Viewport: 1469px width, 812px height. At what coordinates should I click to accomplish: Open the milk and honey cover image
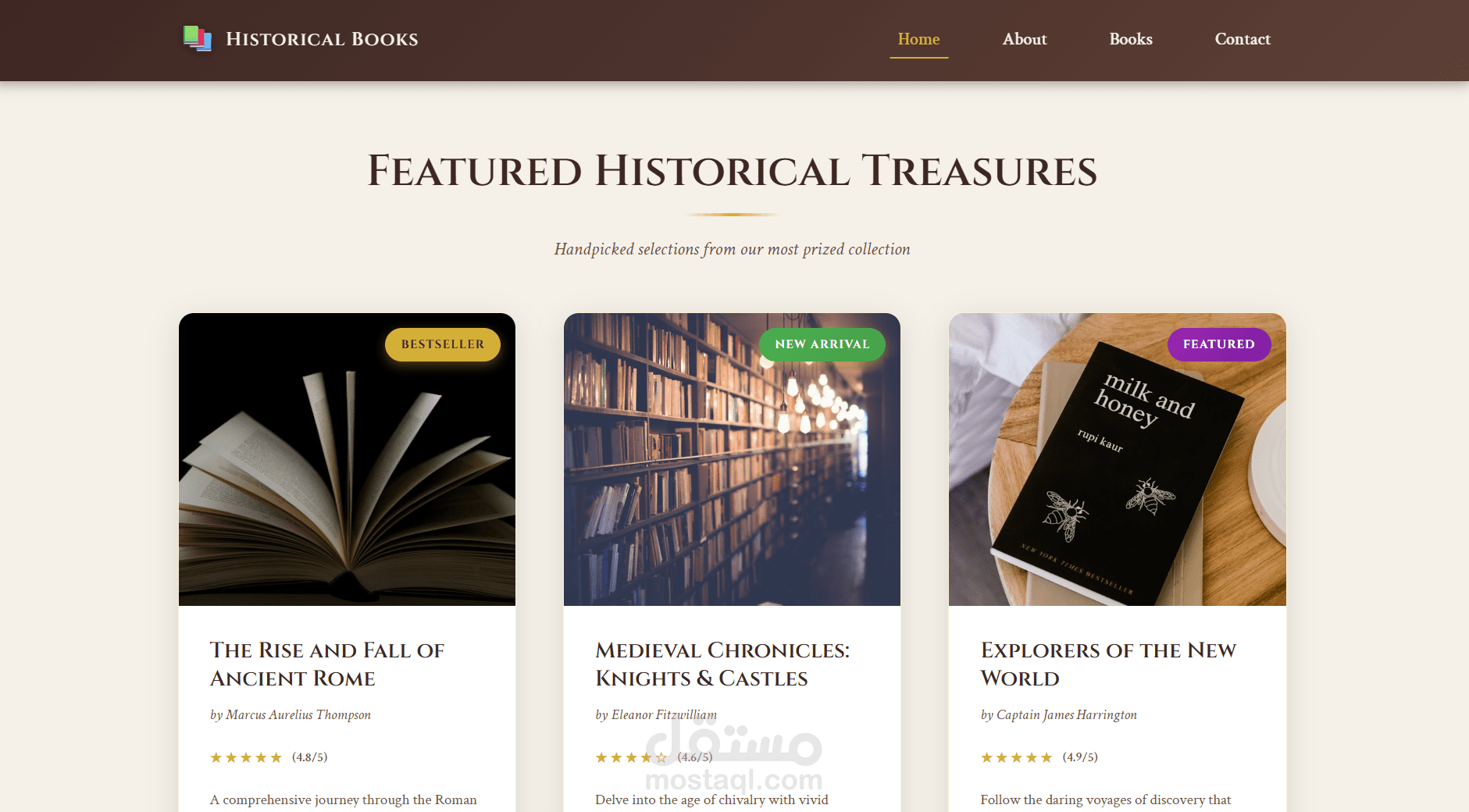(1118, 459)
